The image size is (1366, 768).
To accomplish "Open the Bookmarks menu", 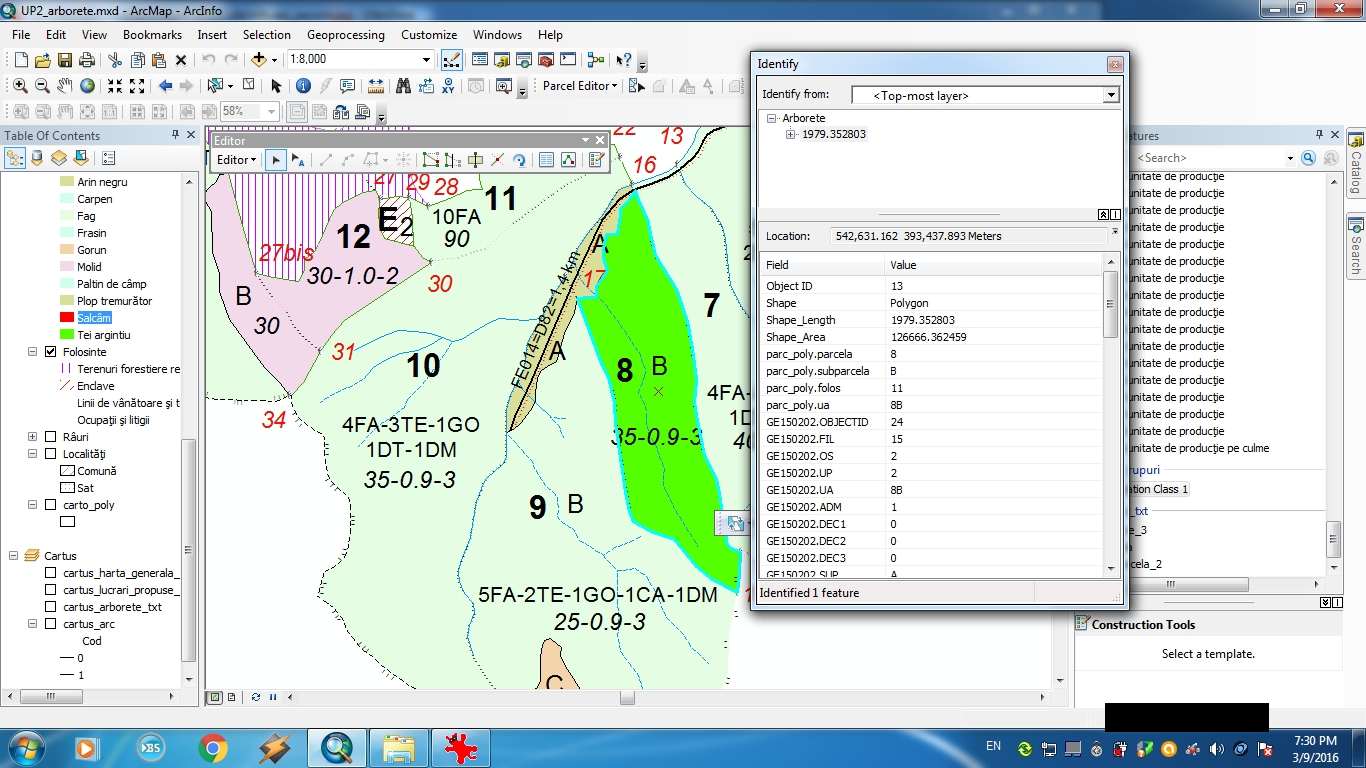I will point(152,35).
